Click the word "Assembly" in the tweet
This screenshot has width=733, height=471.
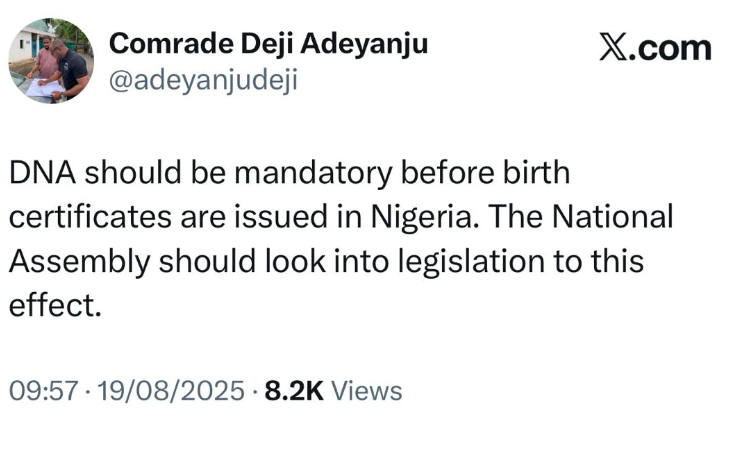coord(80,261)
